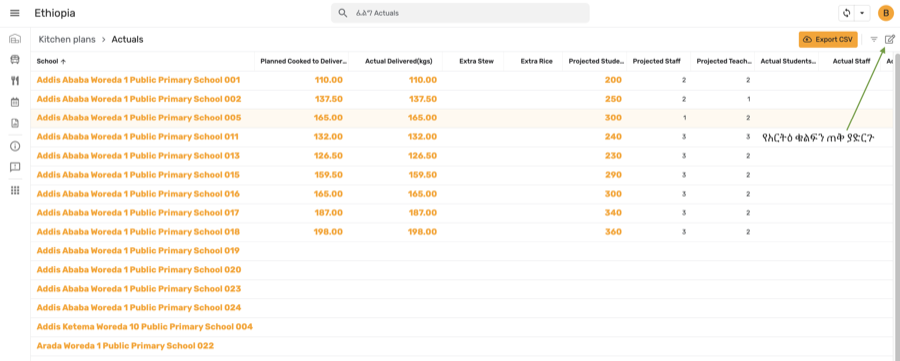
Task: Click projected students 290 for School 015
Action: pyautogui.click(x=613, y=174)
